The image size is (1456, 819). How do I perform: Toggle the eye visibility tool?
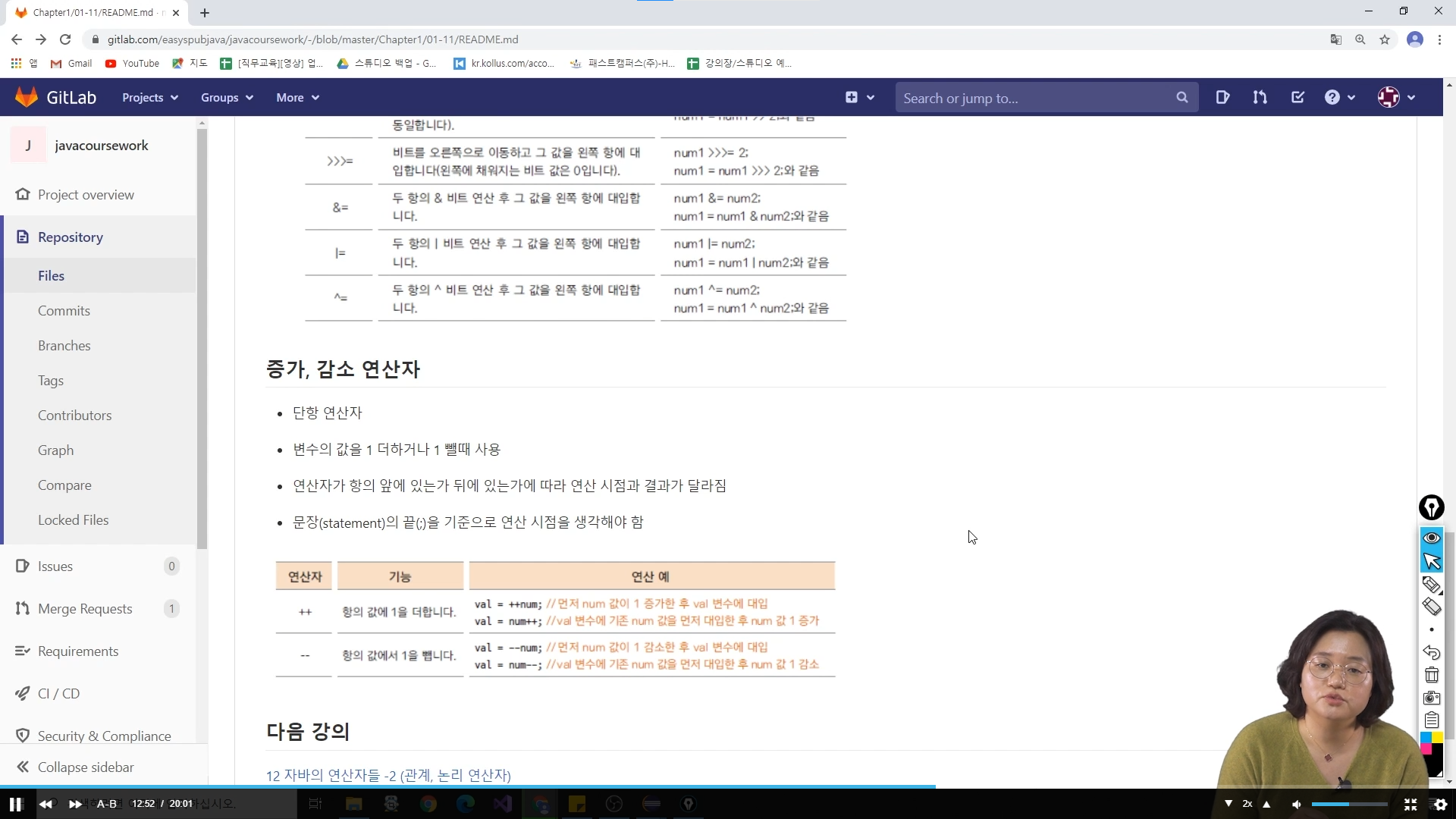[x=1432, y=538]
